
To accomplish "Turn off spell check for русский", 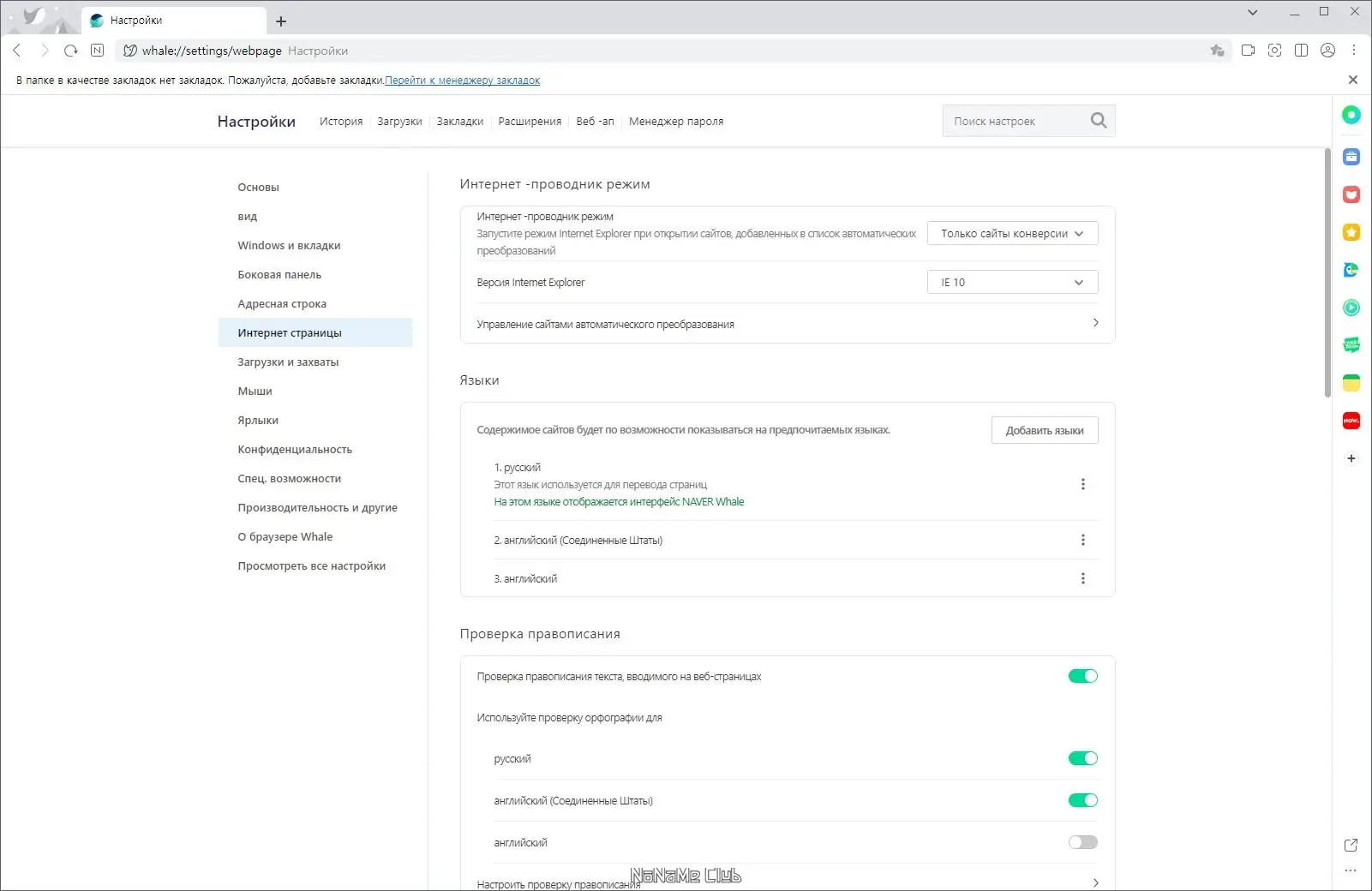I will pyautogui.click(x=1082, y=758).
